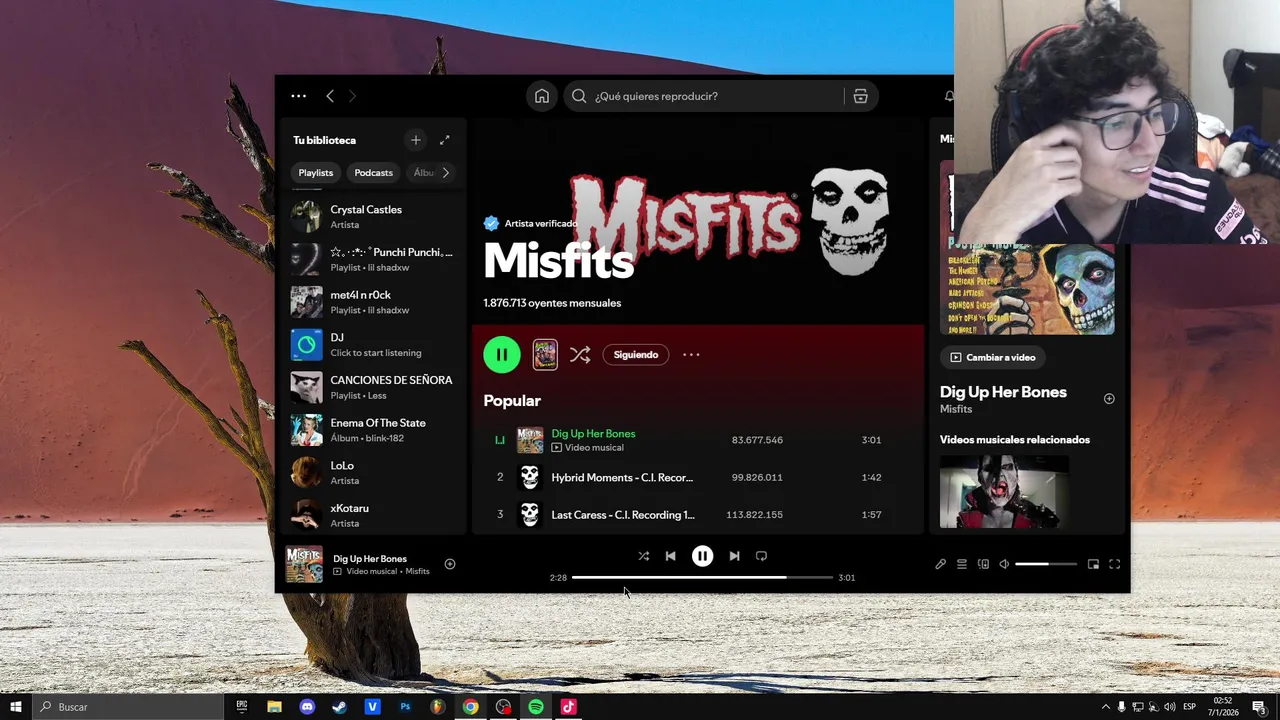1280x720 pixels.
Task: Start the DJ listening session
Action: (x=372, y=344)
